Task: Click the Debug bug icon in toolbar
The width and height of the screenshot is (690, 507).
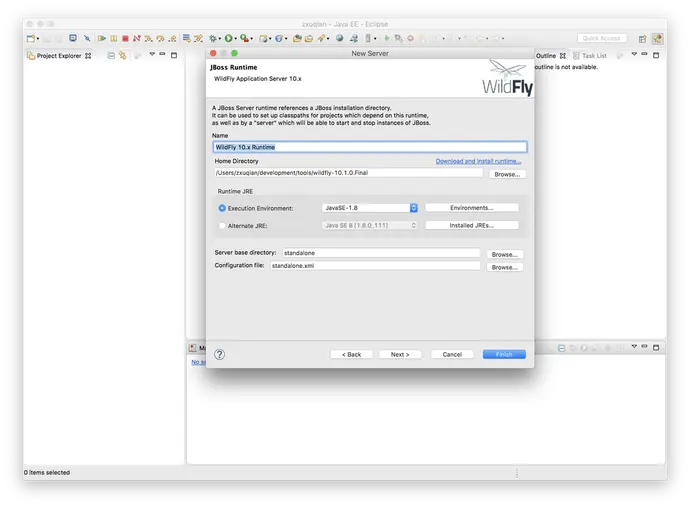Action: pos(213,39)
